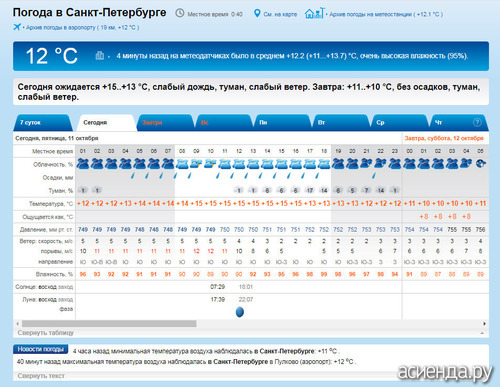Click the help question mark icon on tabs
The image size is (500, 387).
477,123
